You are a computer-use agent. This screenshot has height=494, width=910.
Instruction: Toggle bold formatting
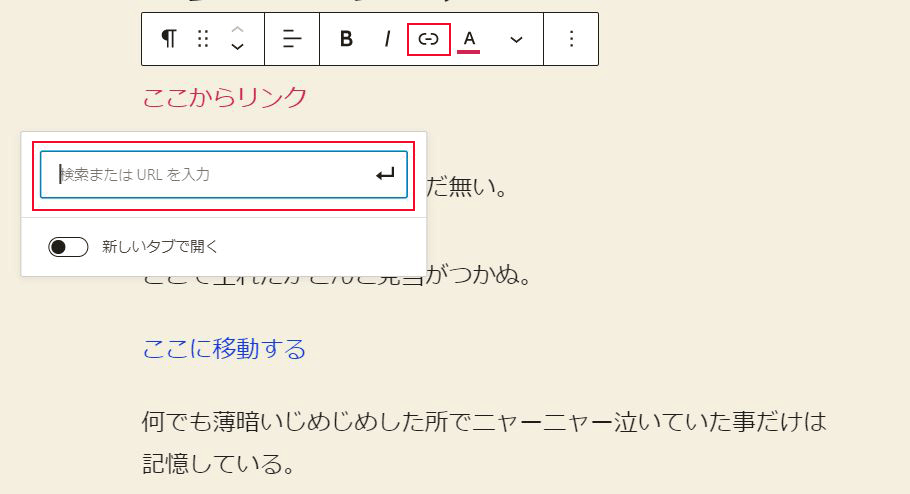pos(346,39)
